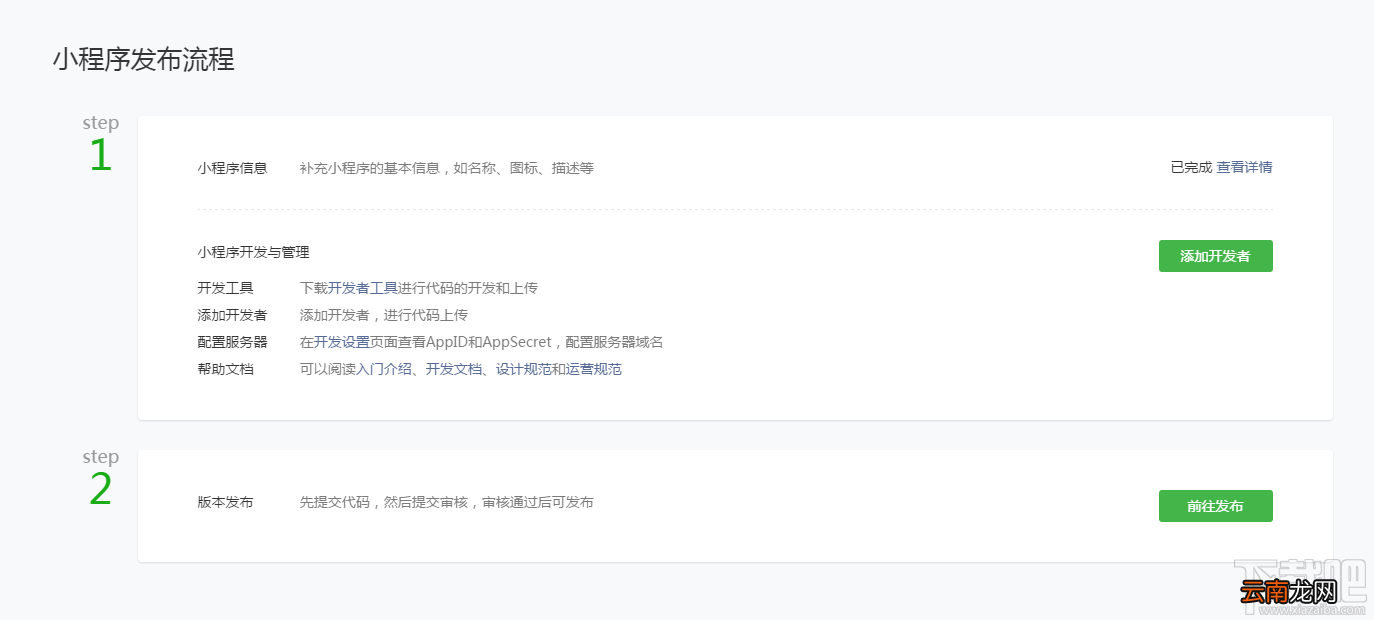Select the text 补充小程序的基本信息，如名称、图标、描述等
The width and height of the screenshot is (1374, 620).
click(x=447, y=168)
